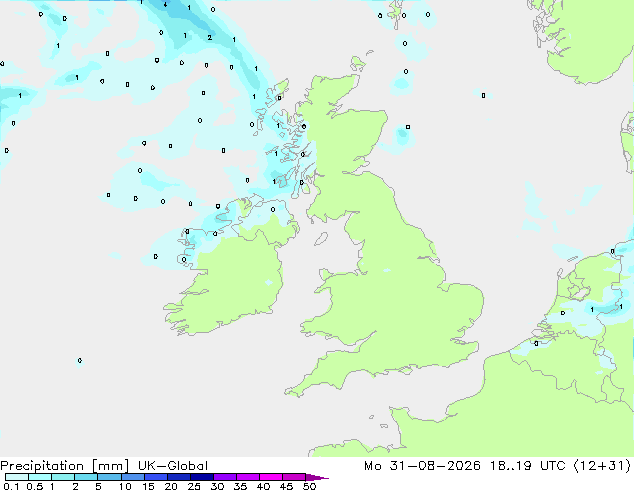Click the 2 mm precipitation value on the map

coord(209,38)
